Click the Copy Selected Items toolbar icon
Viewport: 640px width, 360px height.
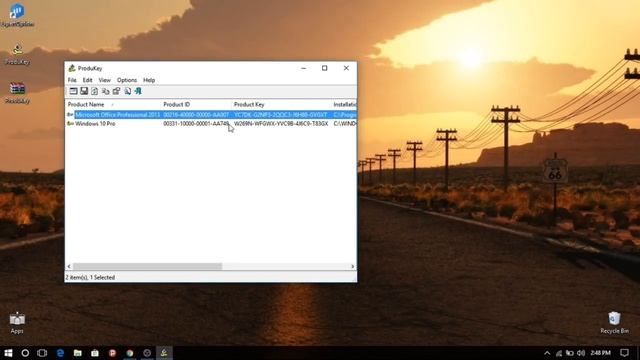(106, 91)
